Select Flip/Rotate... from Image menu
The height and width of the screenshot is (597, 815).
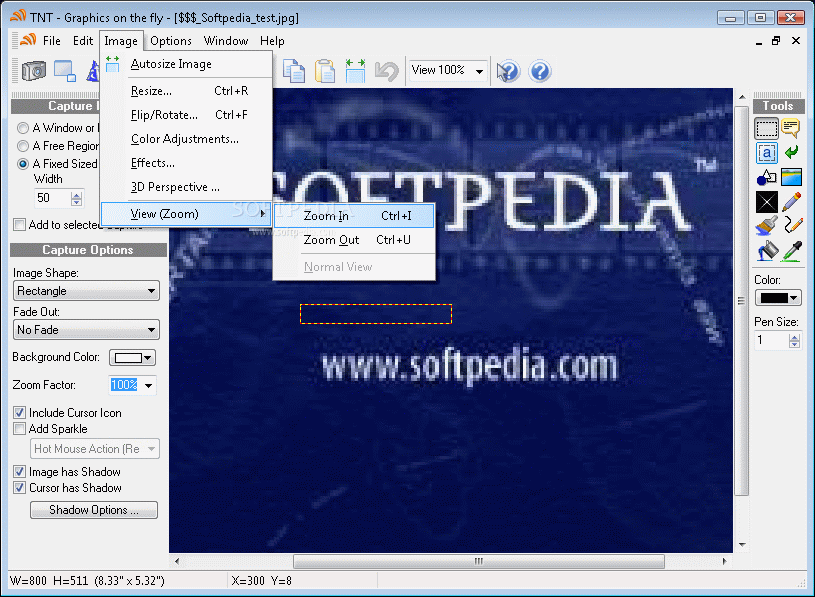point(187,115)
